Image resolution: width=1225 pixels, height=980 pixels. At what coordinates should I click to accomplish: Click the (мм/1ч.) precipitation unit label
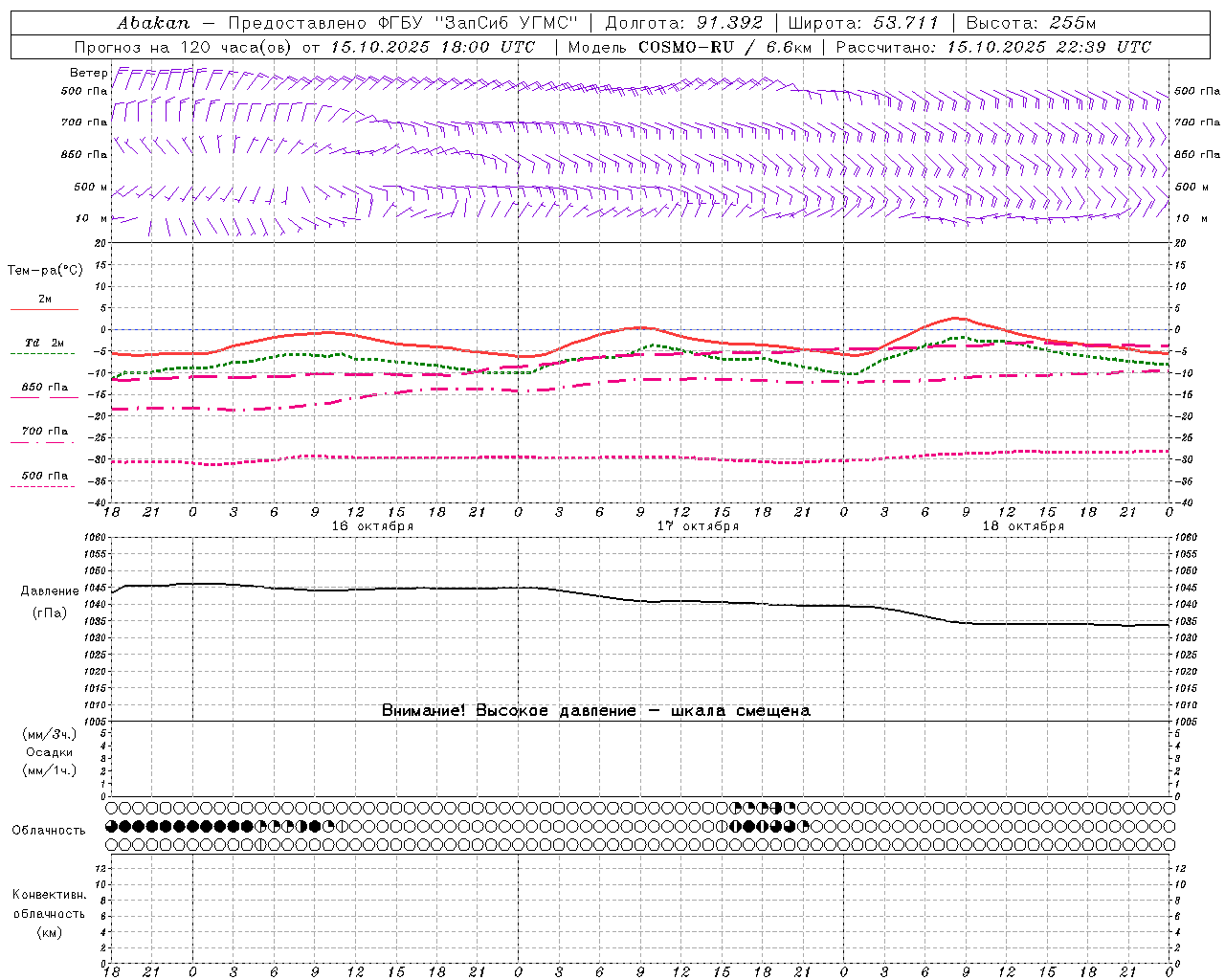[50, 770]
